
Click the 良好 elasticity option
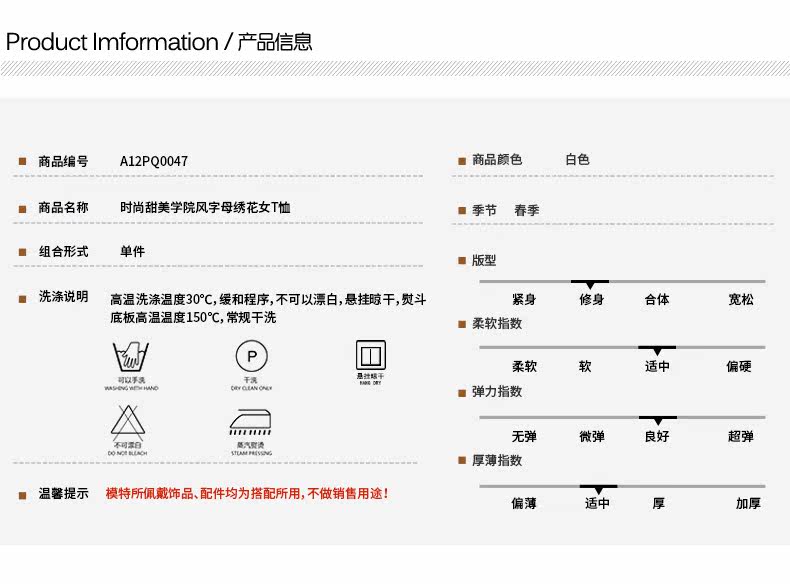657,436
